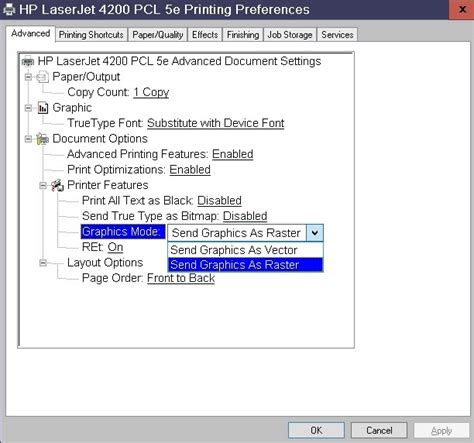
Task: Click Advanced Printing Features Enabled value
Action: coord(233,154)
